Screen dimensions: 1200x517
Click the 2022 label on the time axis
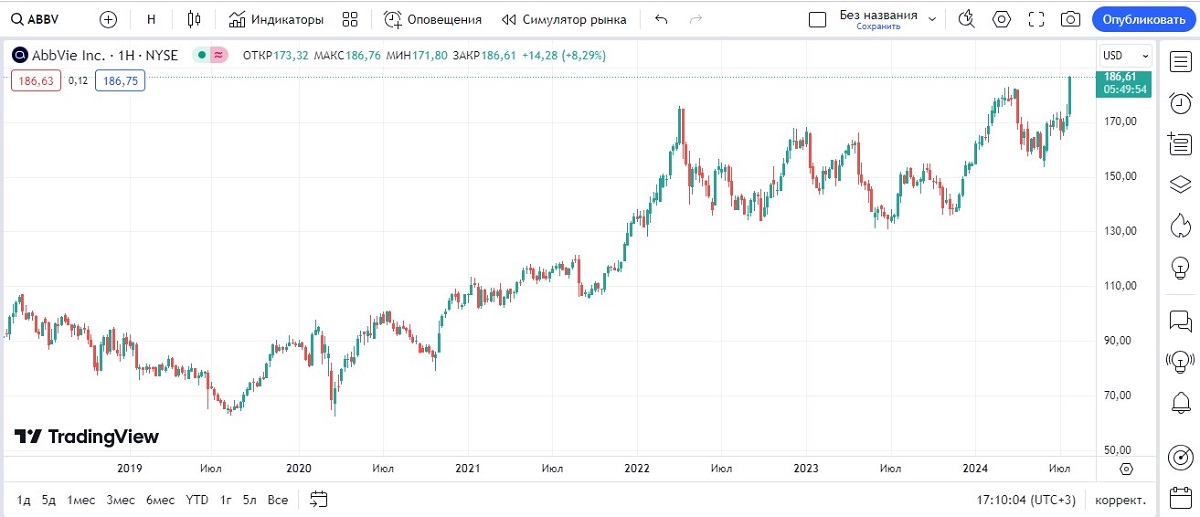(637, 468)
